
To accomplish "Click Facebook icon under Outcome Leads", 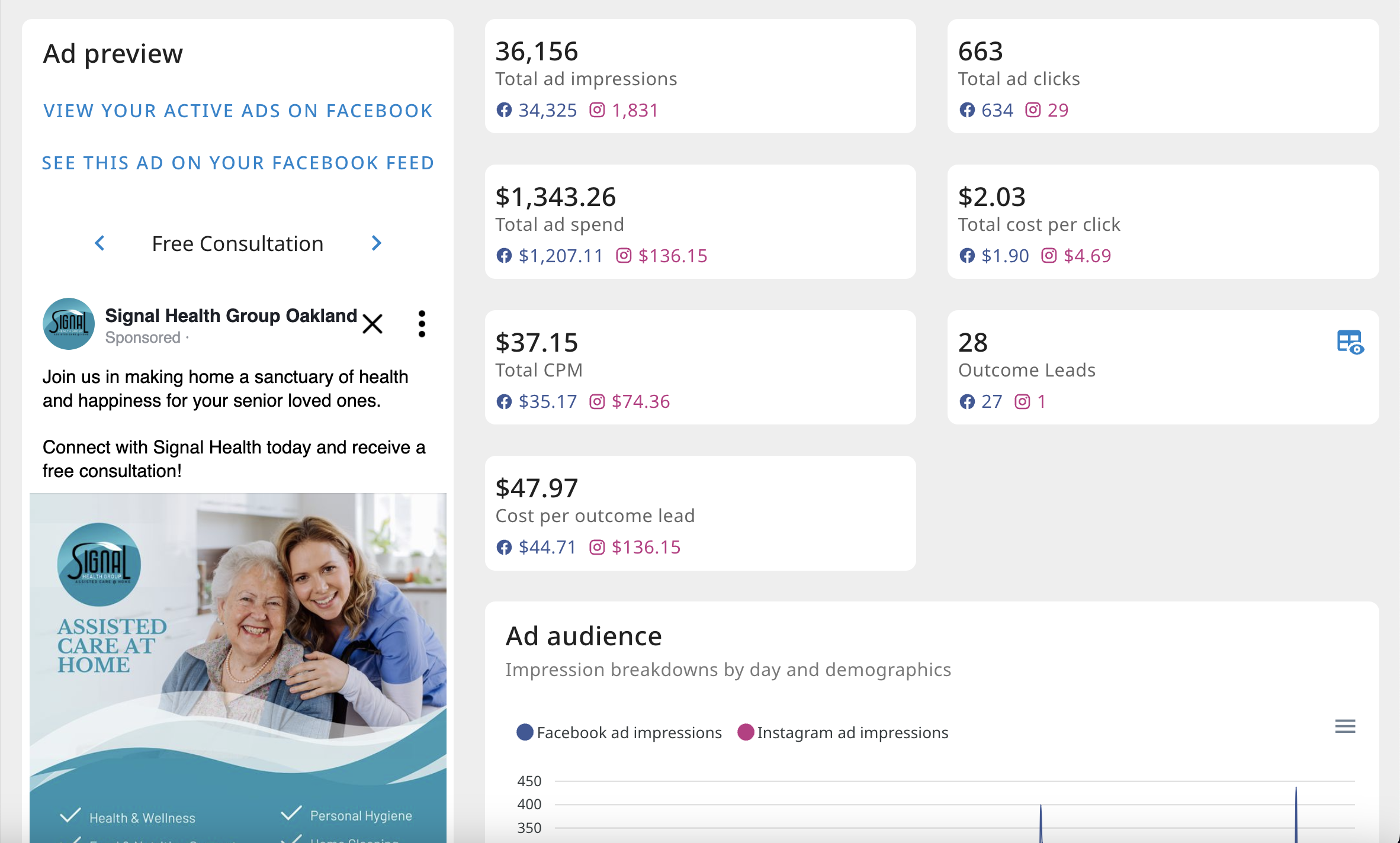I will pos(967,401).
